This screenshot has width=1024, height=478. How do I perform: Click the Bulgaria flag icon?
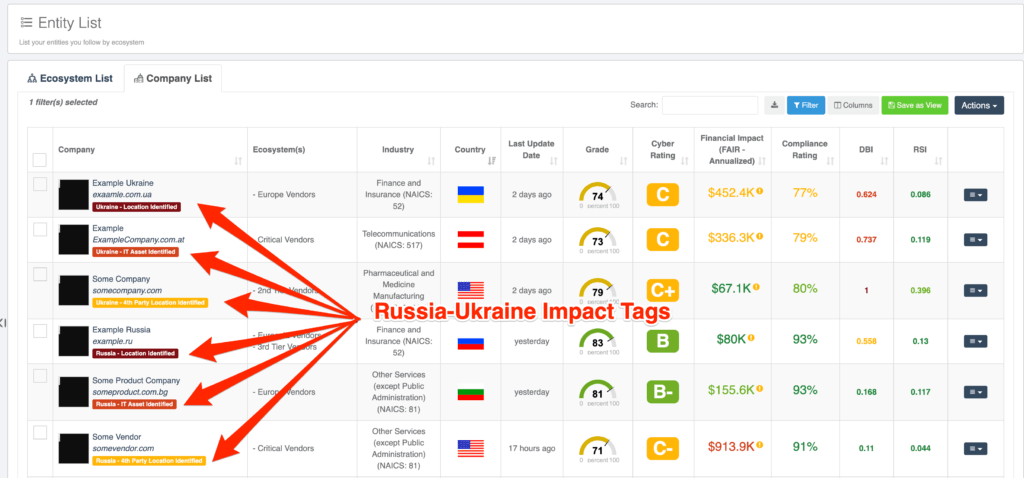click(x=470, y=392)
